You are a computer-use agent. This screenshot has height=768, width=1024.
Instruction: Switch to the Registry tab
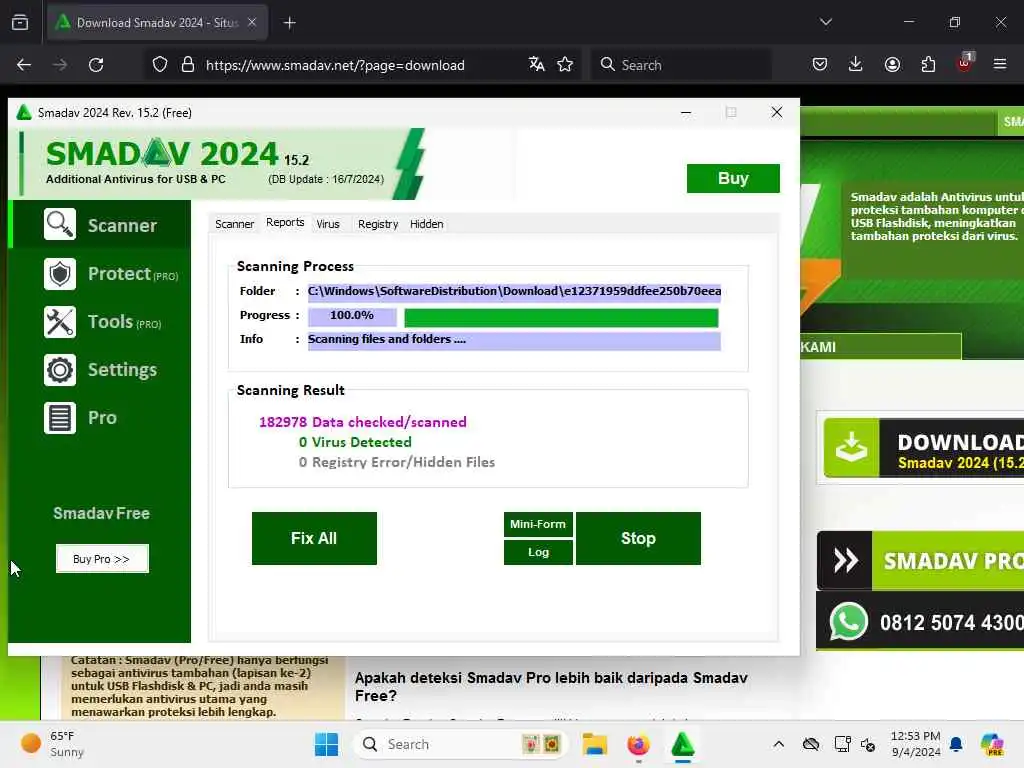tap(377, 224)
